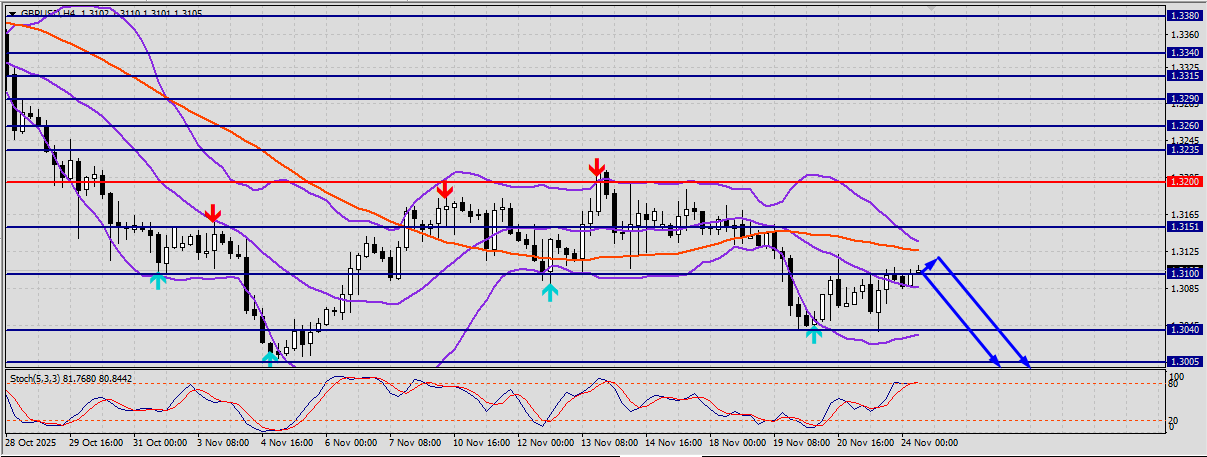Screen dimensions: 1207x457
Task: Click the red 1.3200 price level label
Action: tap(1184, 181)
